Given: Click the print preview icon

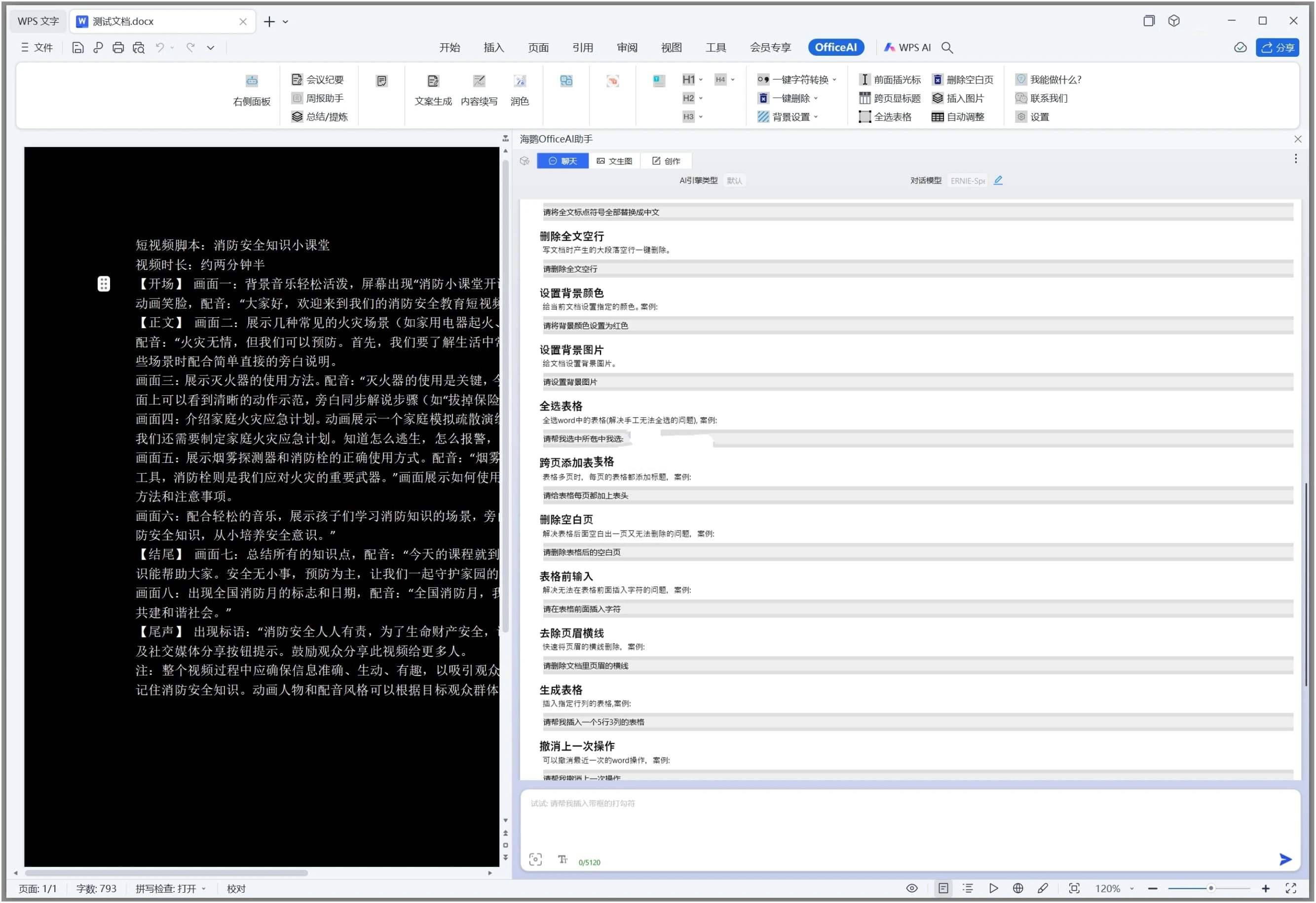Looking at the screenshot, I should click(138, 47).
